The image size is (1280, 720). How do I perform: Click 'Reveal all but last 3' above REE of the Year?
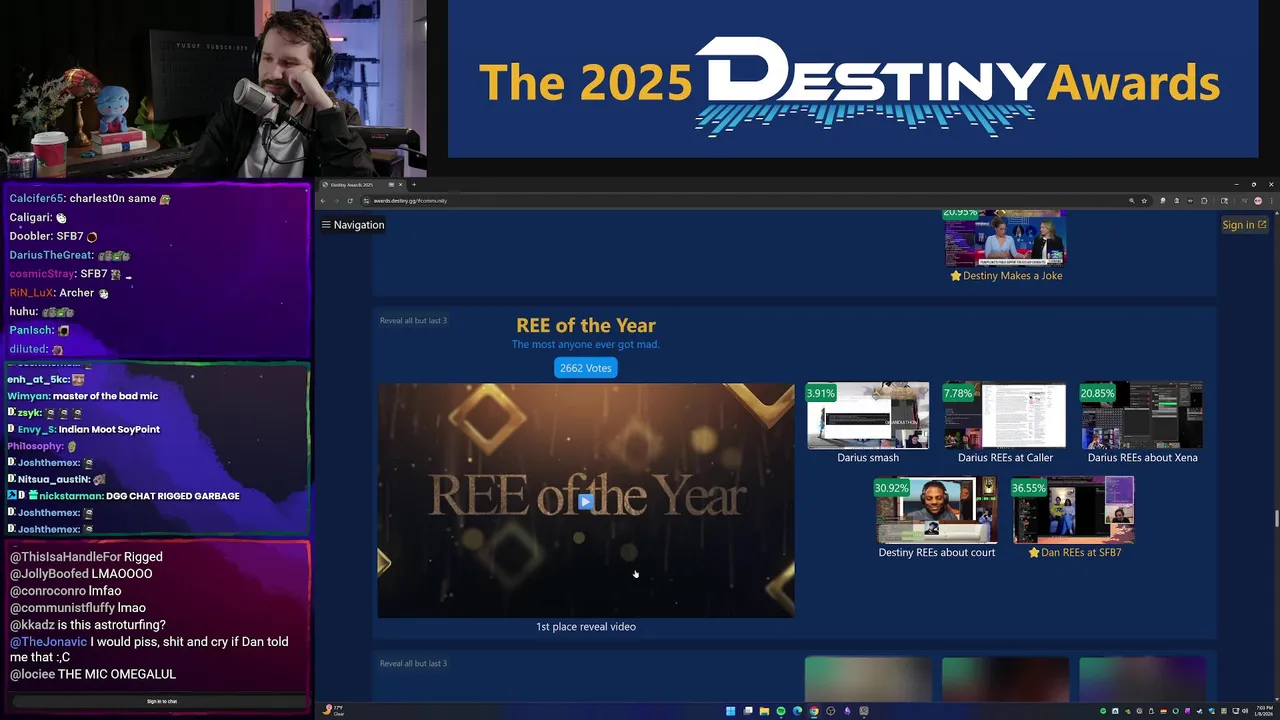[413, 321]
